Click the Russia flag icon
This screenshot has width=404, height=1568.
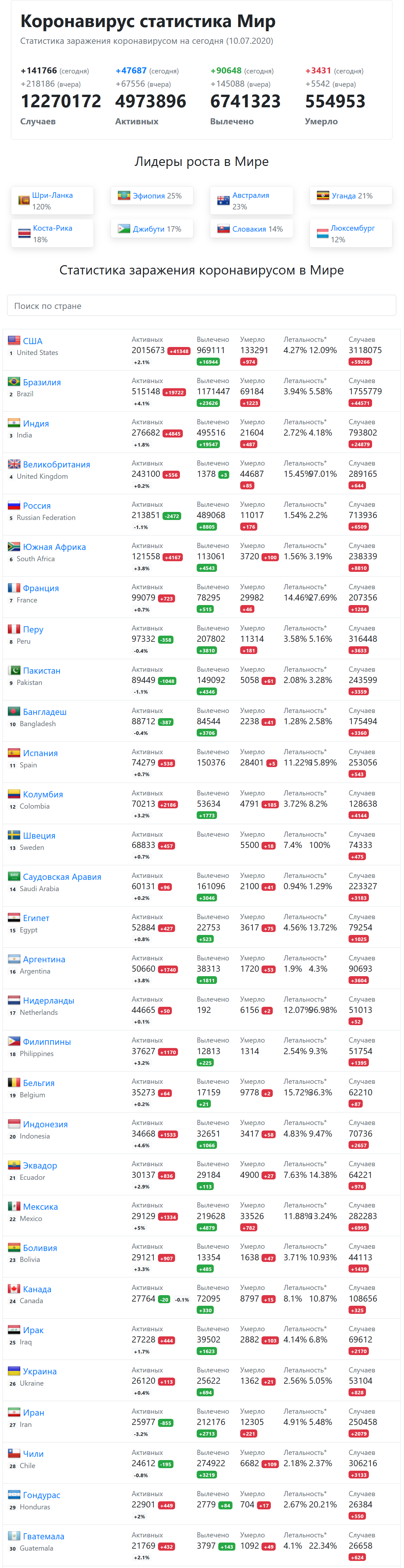[x=14, y=505]
